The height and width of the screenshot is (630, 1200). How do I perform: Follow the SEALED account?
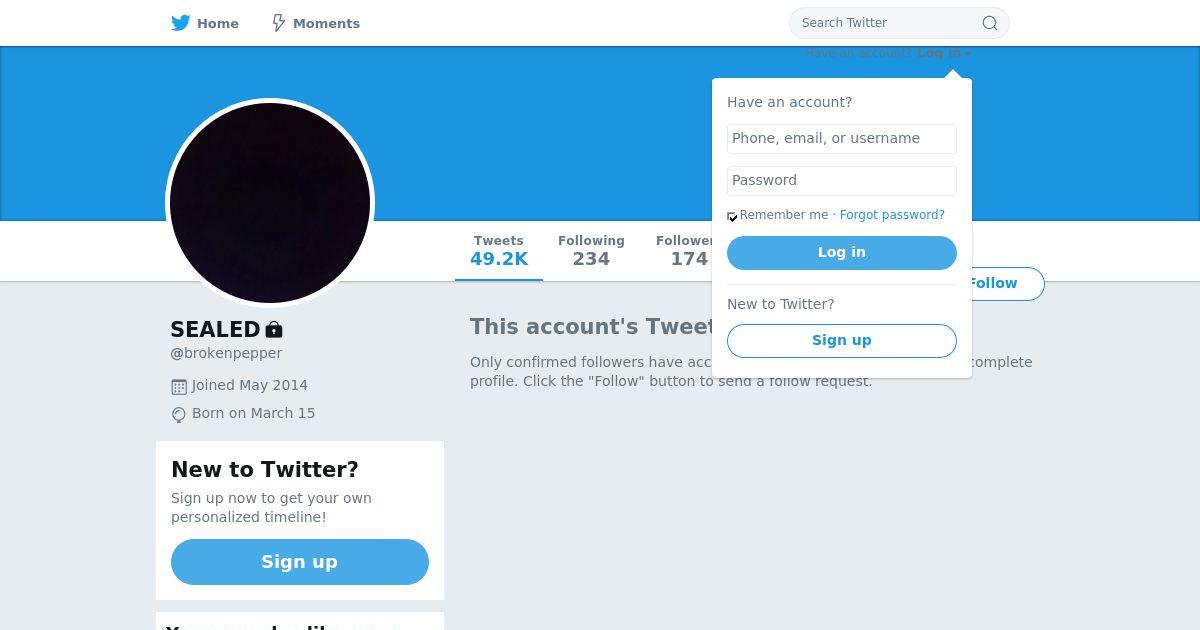(x=1006, y=284)
